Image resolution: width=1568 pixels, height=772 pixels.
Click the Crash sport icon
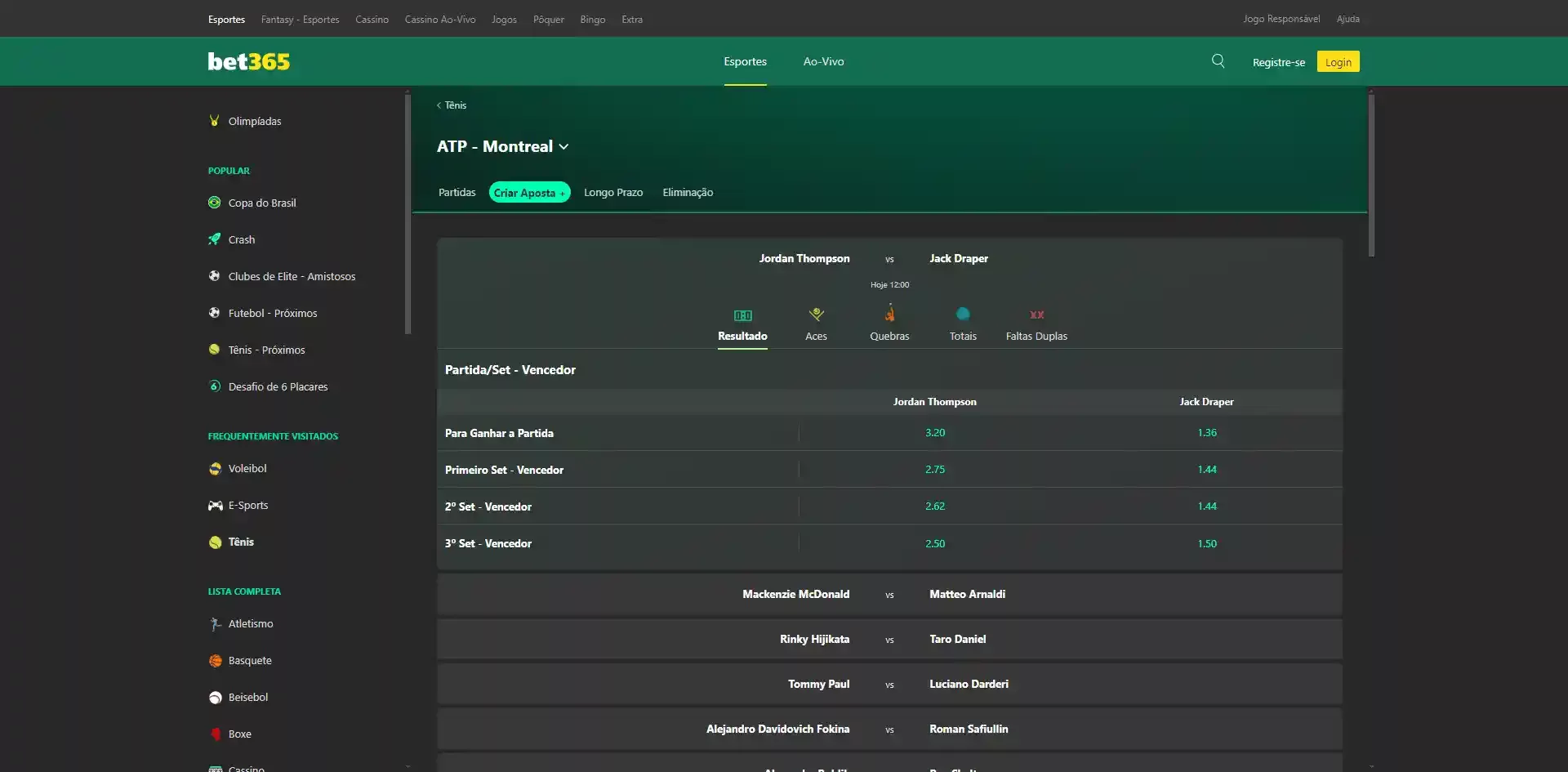point(214,239)
